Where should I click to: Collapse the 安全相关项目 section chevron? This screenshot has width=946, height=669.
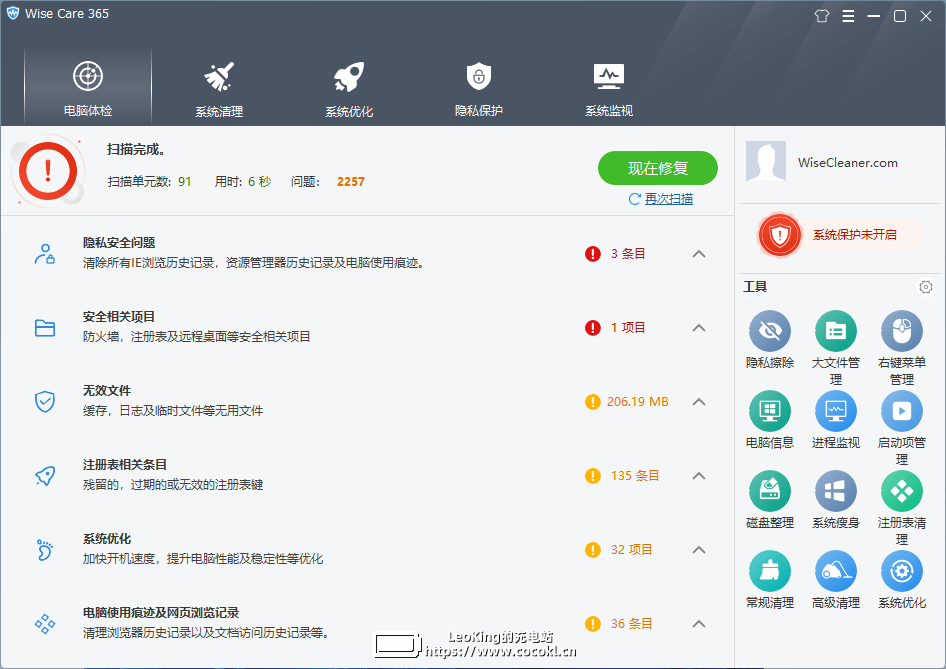[699, 328]
